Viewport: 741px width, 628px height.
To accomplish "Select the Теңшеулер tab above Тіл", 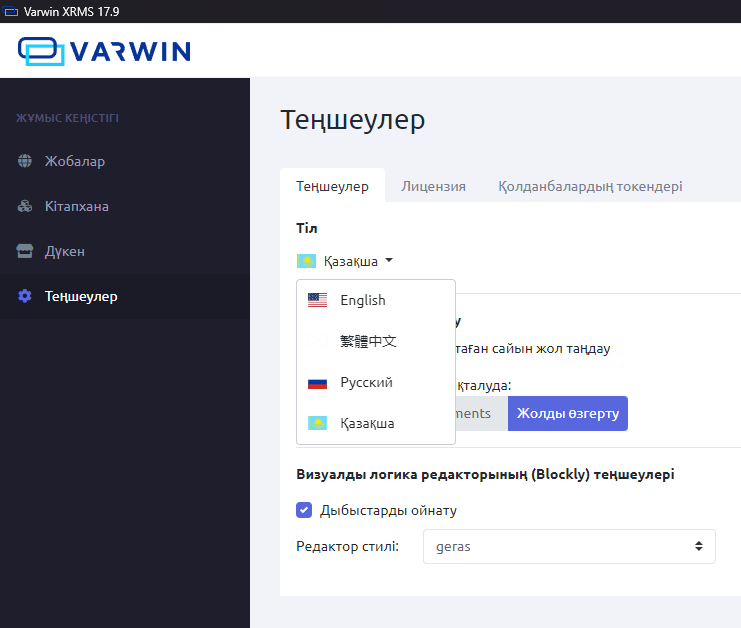I will click(x=332, y=186).
